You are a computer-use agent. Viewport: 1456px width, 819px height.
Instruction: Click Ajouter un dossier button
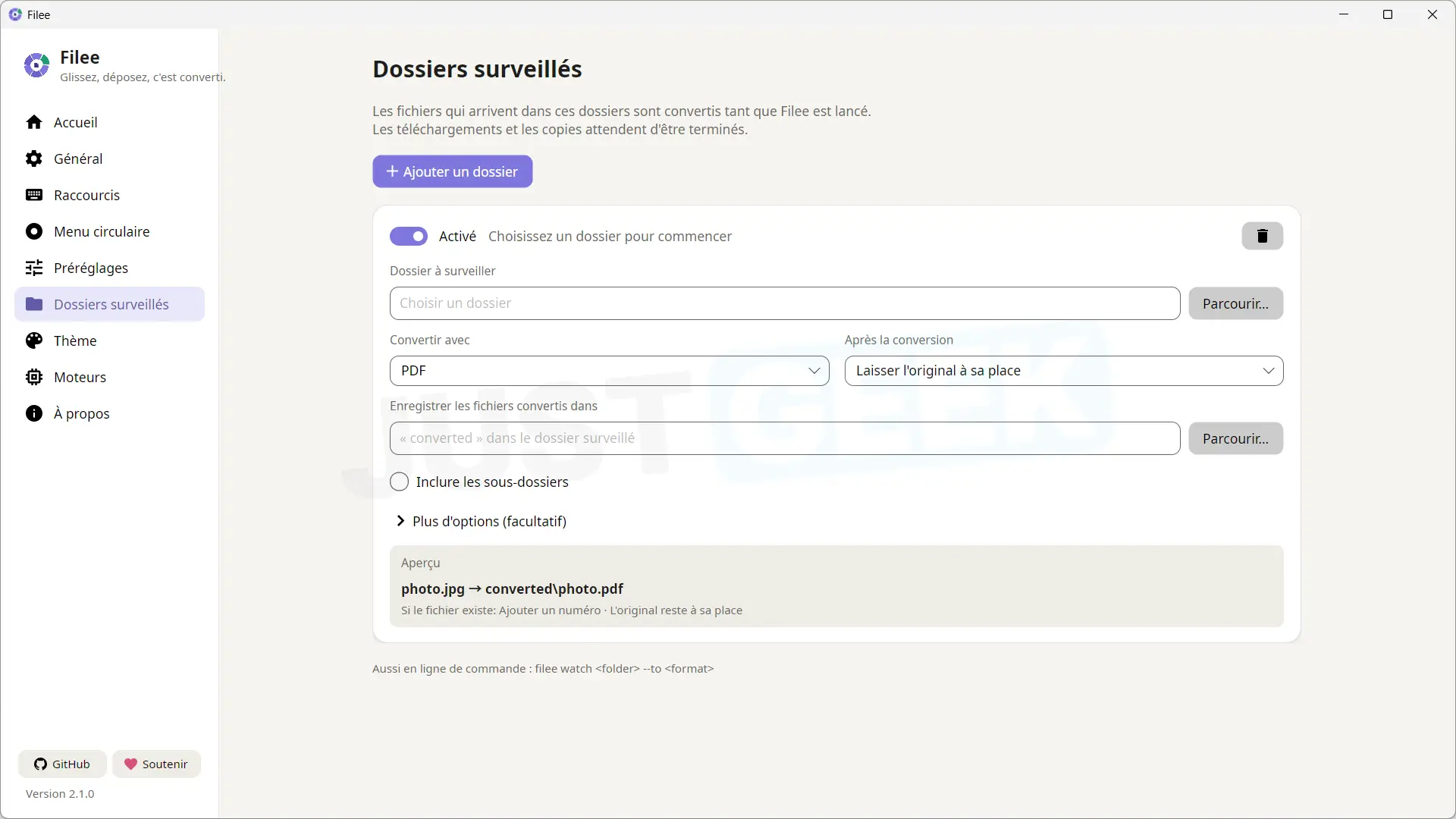pyautogui.click(x=452, y=171)
